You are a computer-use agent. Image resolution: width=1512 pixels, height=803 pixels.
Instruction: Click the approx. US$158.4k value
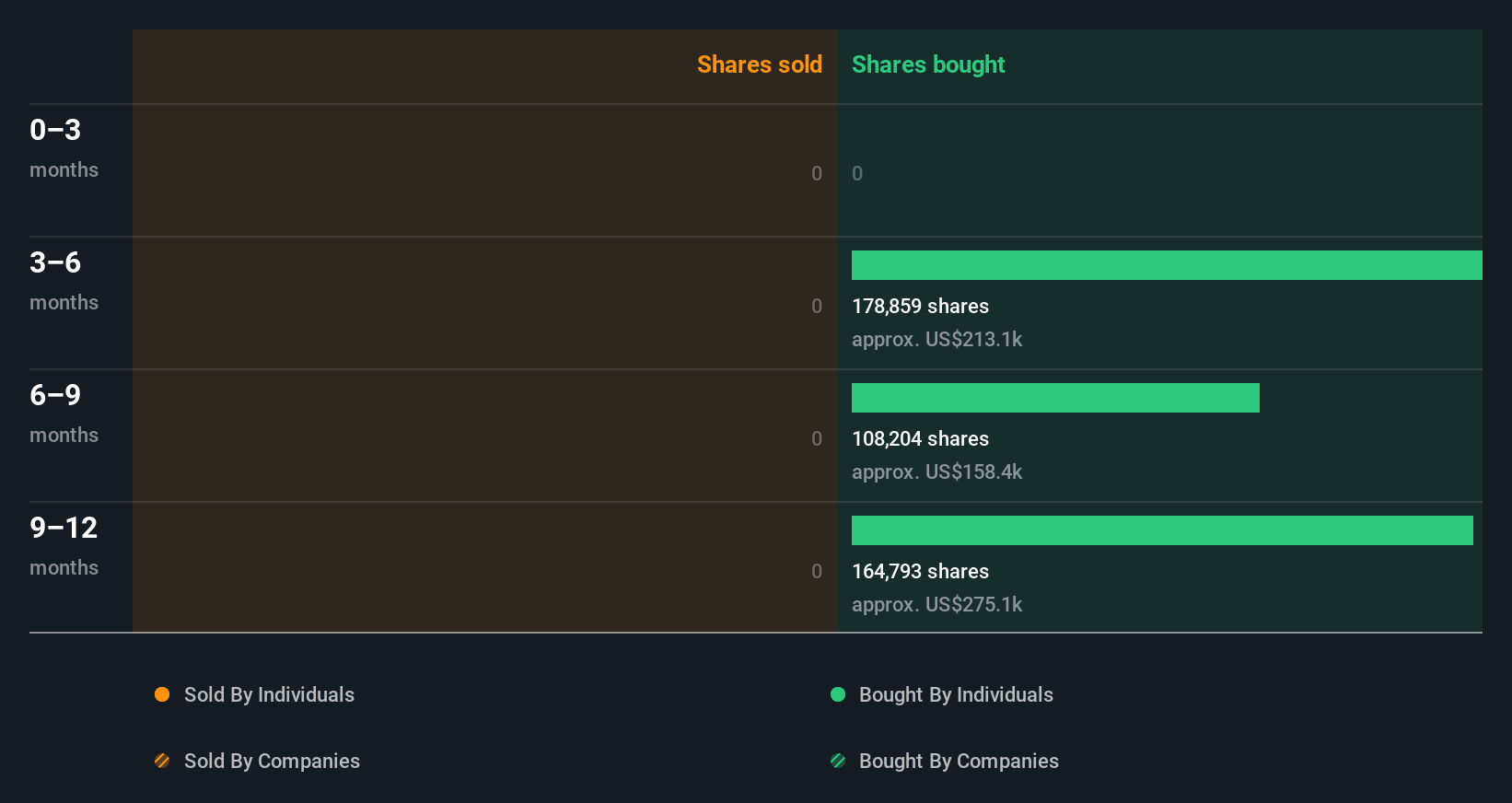tap(936, 471)
